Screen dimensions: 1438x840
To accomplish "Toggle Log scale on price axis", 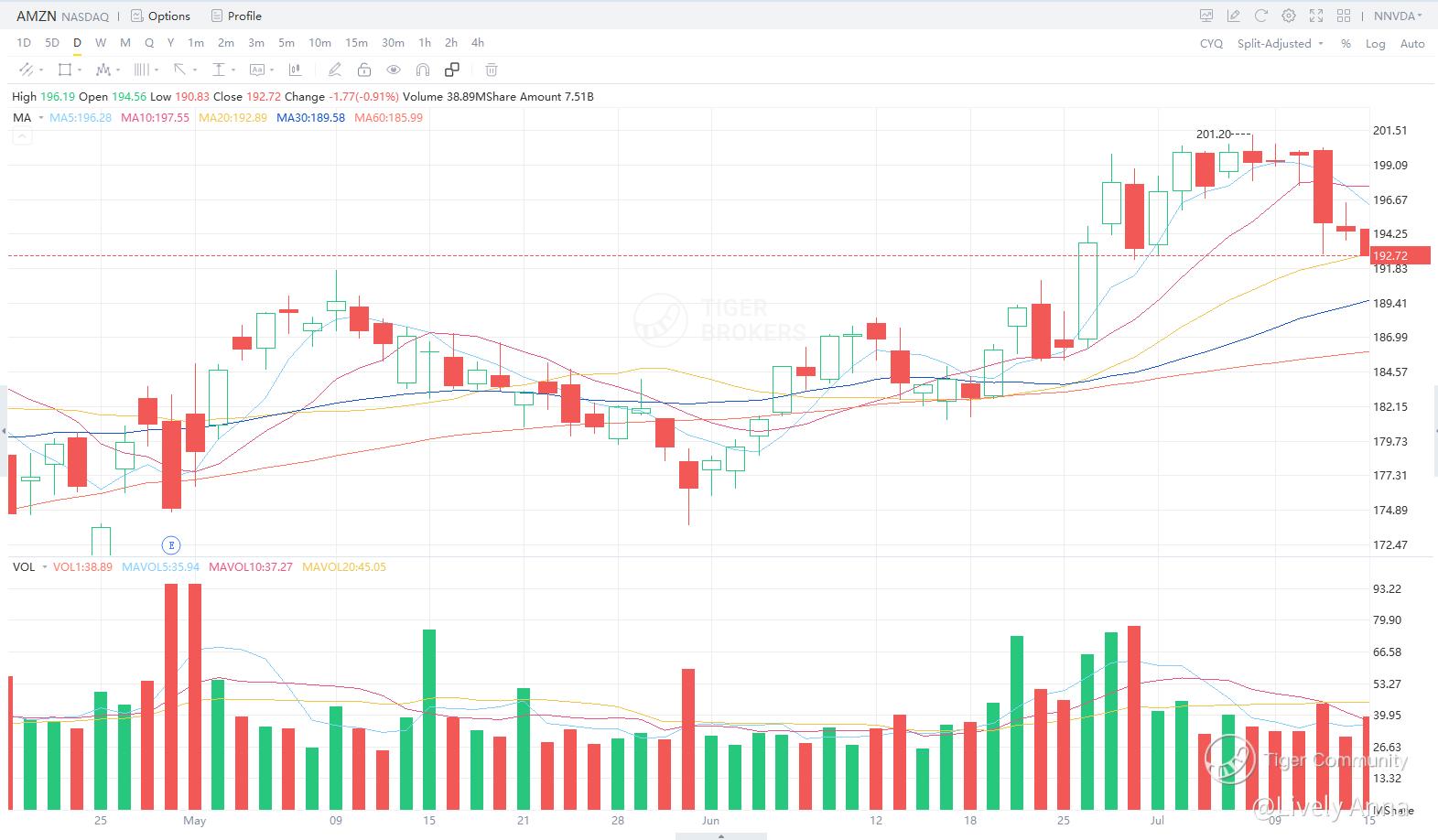I will coord(1375,43).
